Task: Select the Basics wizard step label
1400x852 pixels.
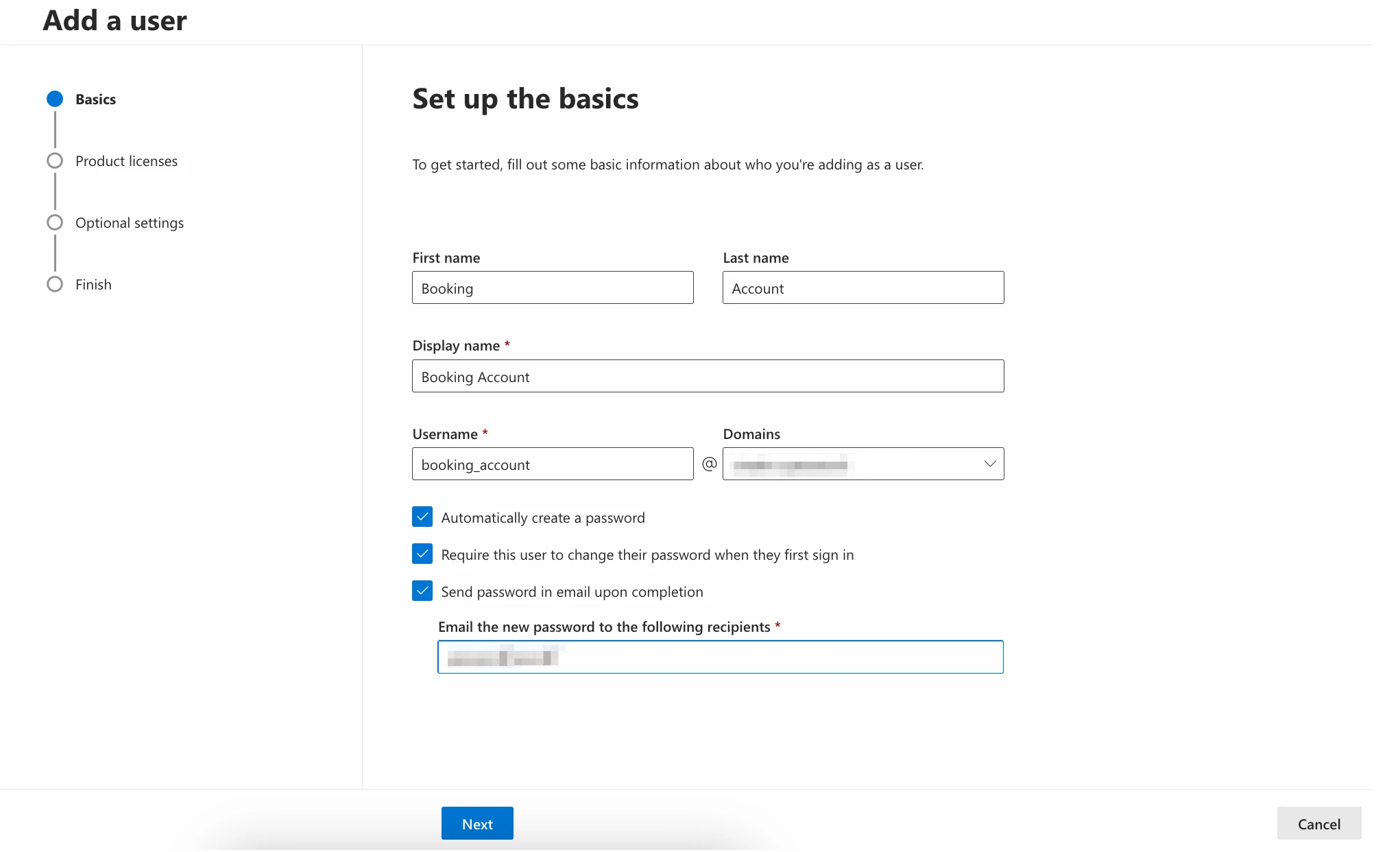Action: pos(95,99)
